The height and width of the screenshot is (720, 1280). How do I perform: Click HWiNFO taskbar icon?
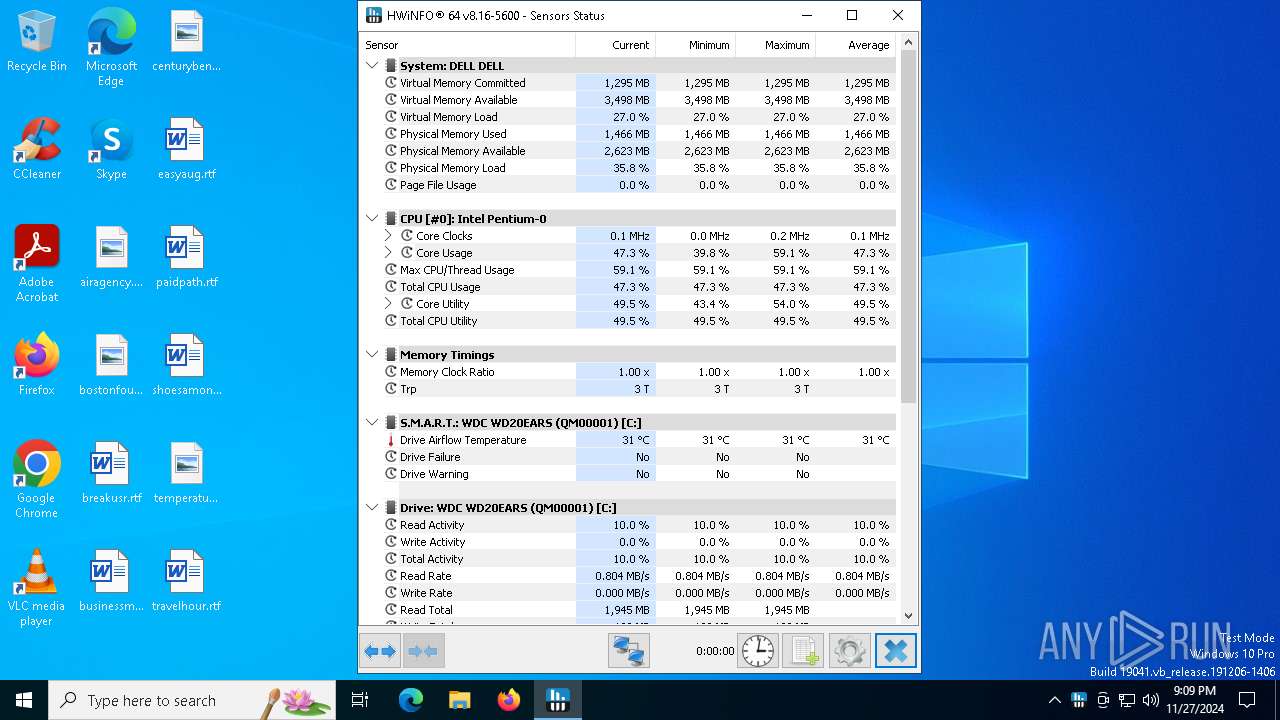[x=558, y=700]
